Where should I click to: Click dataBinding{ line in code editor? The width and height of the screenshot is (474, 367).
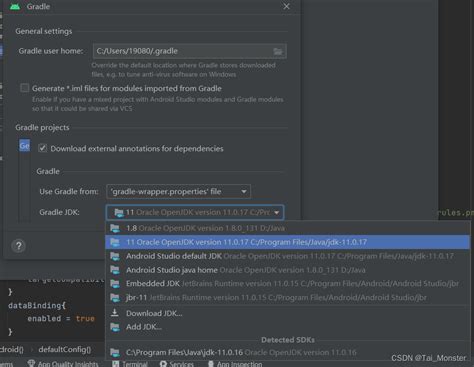pos(37,305)
